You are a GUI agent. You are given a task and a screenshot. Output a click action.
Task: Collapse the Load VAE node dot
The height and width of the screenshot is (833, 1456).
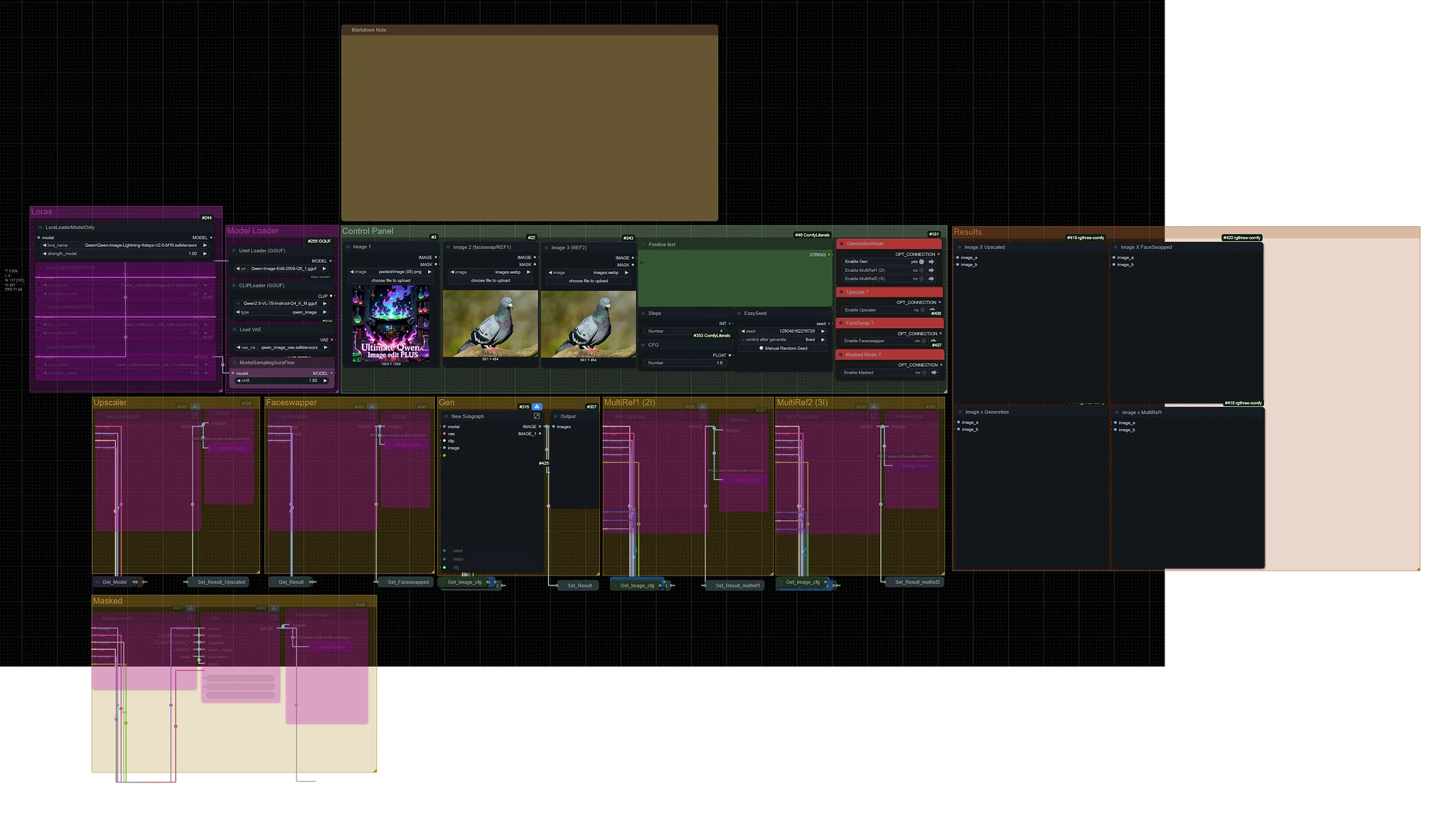(234, 329)
